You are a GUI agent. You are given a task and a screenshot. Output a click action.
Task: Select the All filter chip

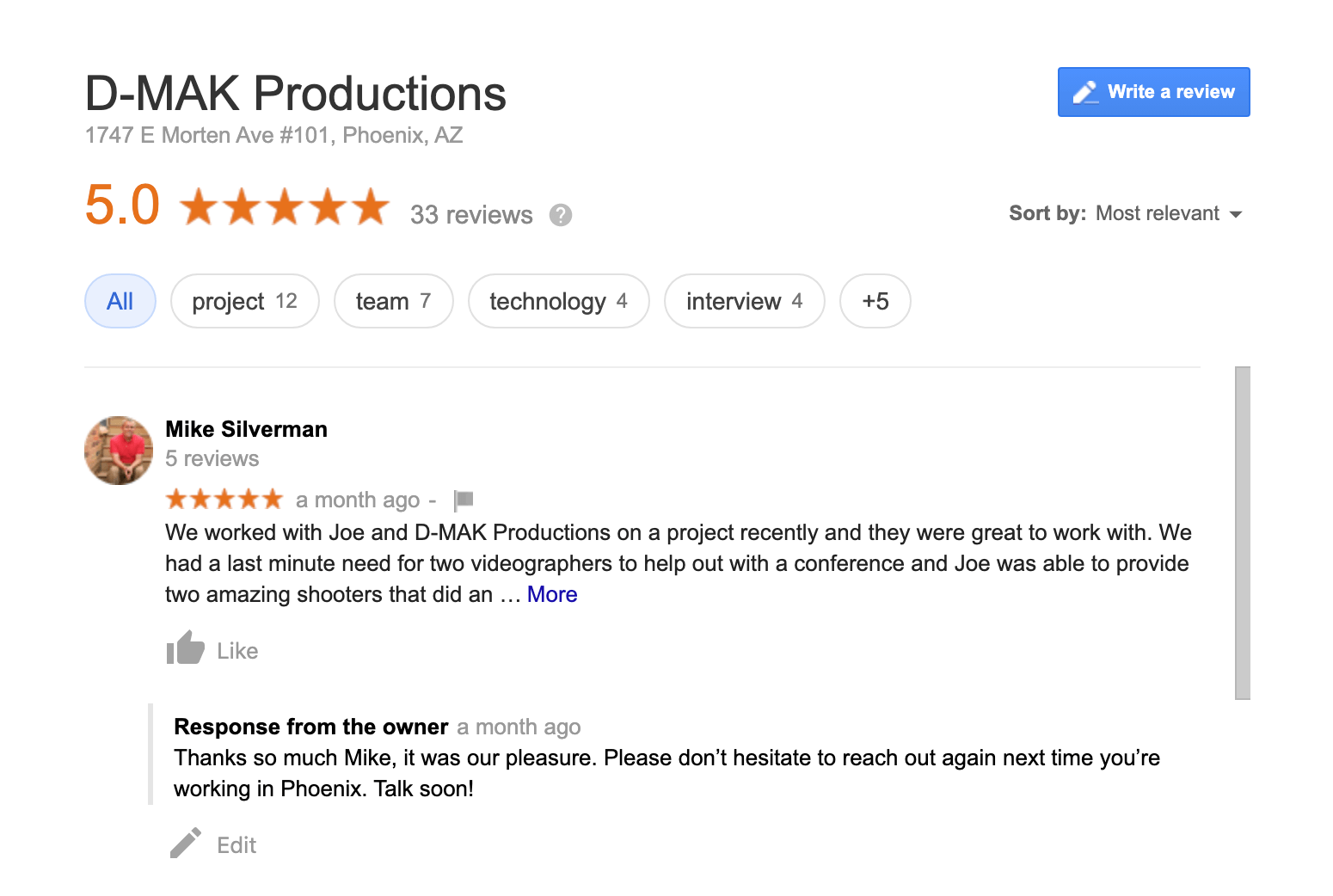120,301
